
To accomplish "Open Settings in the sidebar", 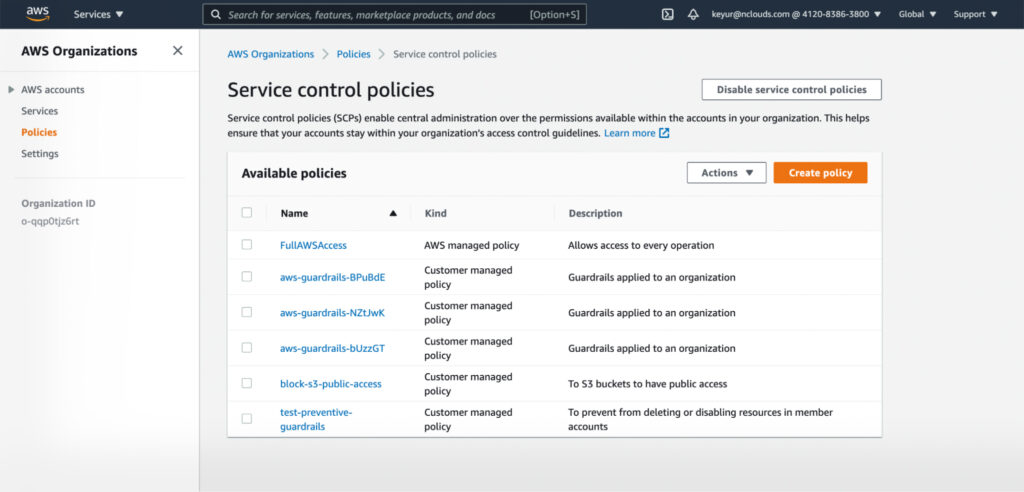I will 40,154.
